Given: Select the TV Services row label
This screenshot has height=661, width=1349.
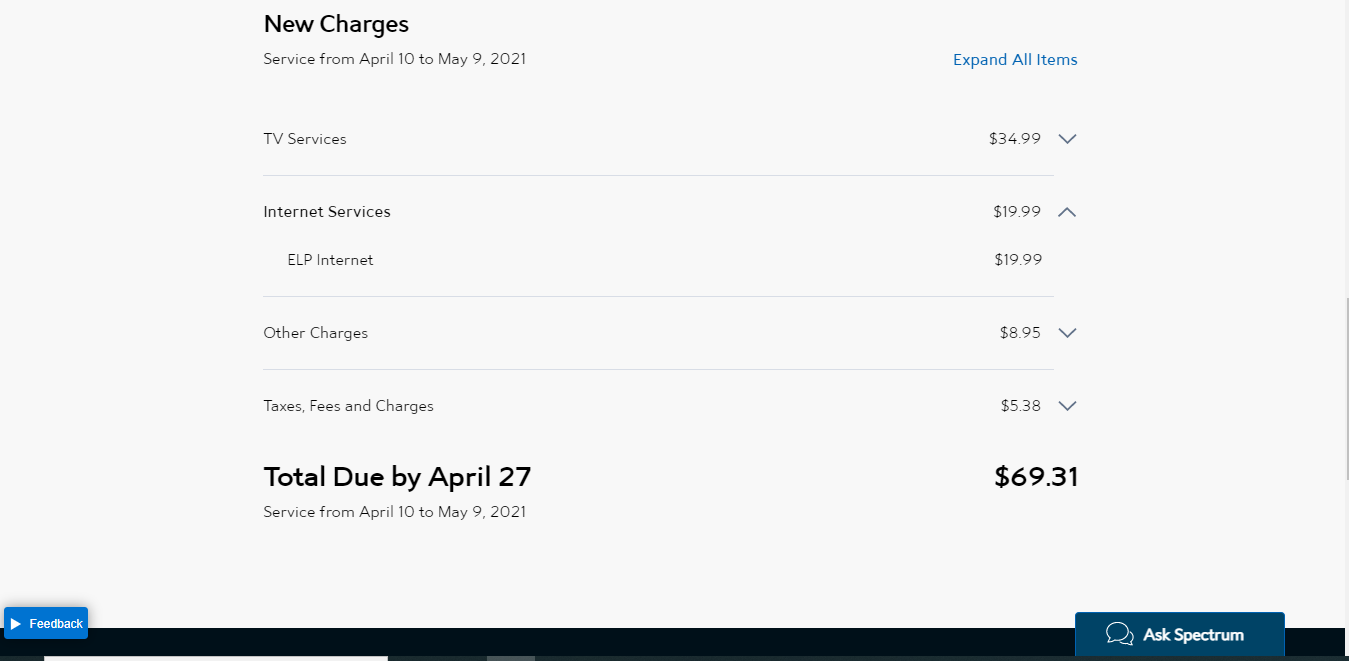Looking at the screenshot, I should tap(305, 139).
